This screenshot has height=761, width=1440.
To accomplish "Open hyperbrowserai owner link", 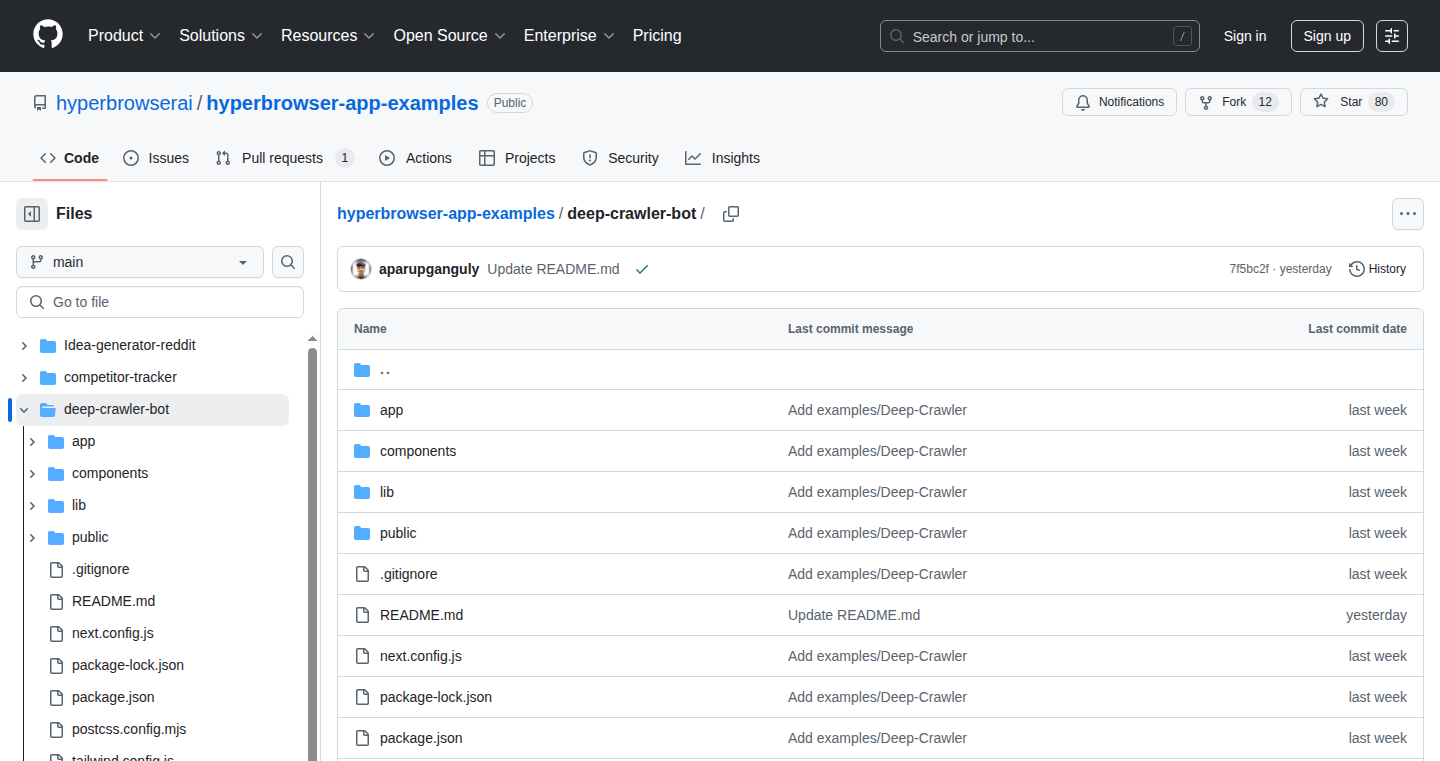I will pos(124,103).
